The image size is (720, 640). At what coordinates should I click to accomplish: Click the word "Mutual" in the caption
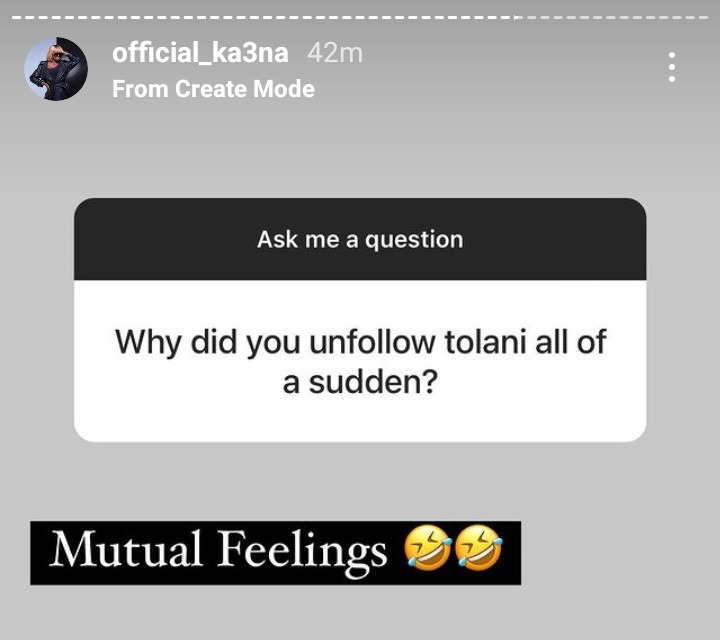coord(114,550)
